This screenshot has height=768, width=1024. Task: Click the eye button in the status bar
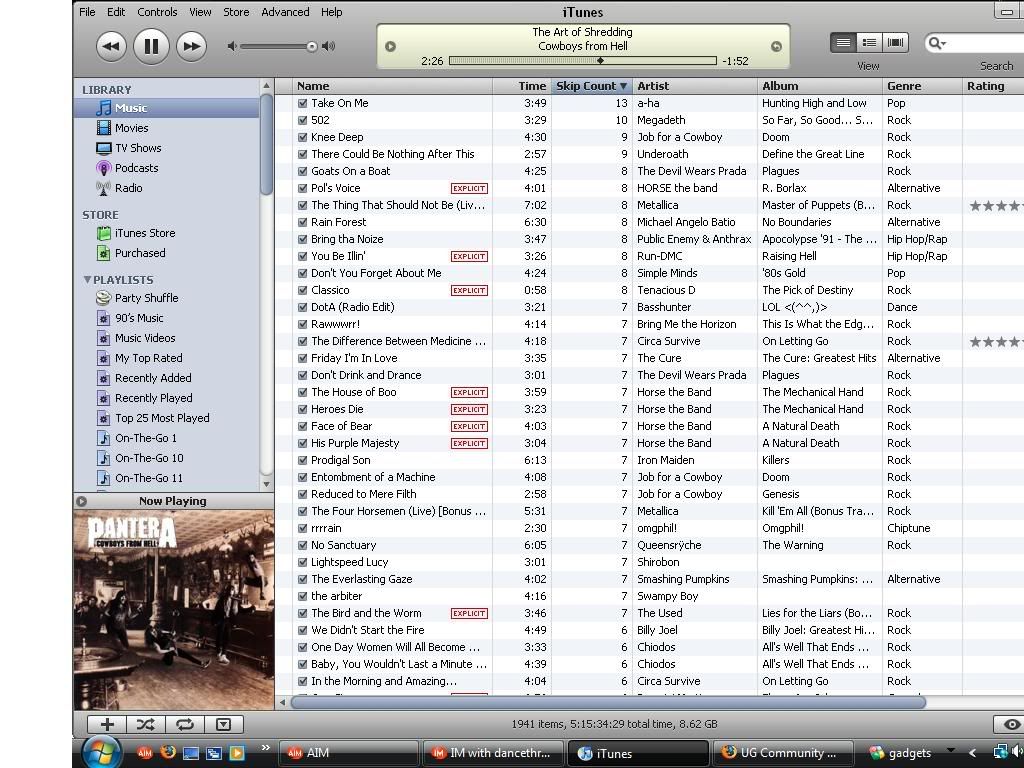[x=1011, y=724]
